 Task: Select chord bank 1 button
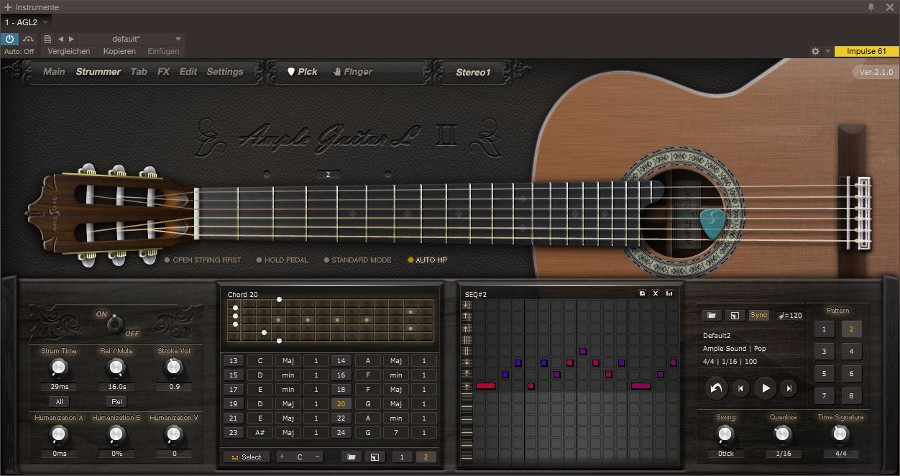402,457
